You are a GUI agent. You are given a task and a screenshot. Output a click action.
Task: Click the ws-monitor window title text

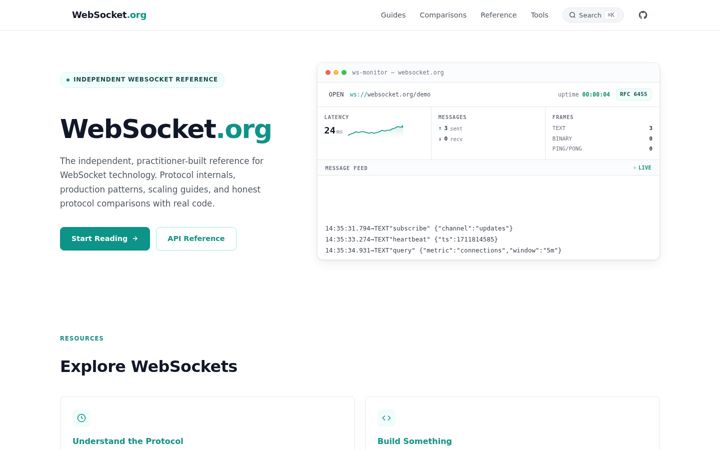[398, 73]
